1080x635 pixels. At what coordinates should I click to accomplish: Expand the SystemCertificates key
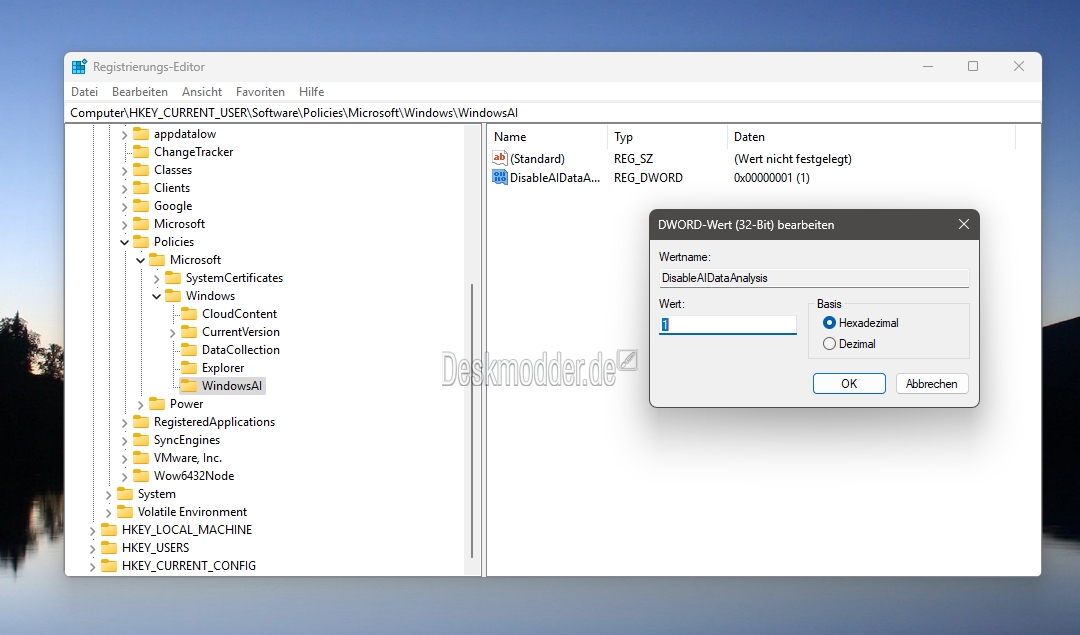(x=156, y=278)
